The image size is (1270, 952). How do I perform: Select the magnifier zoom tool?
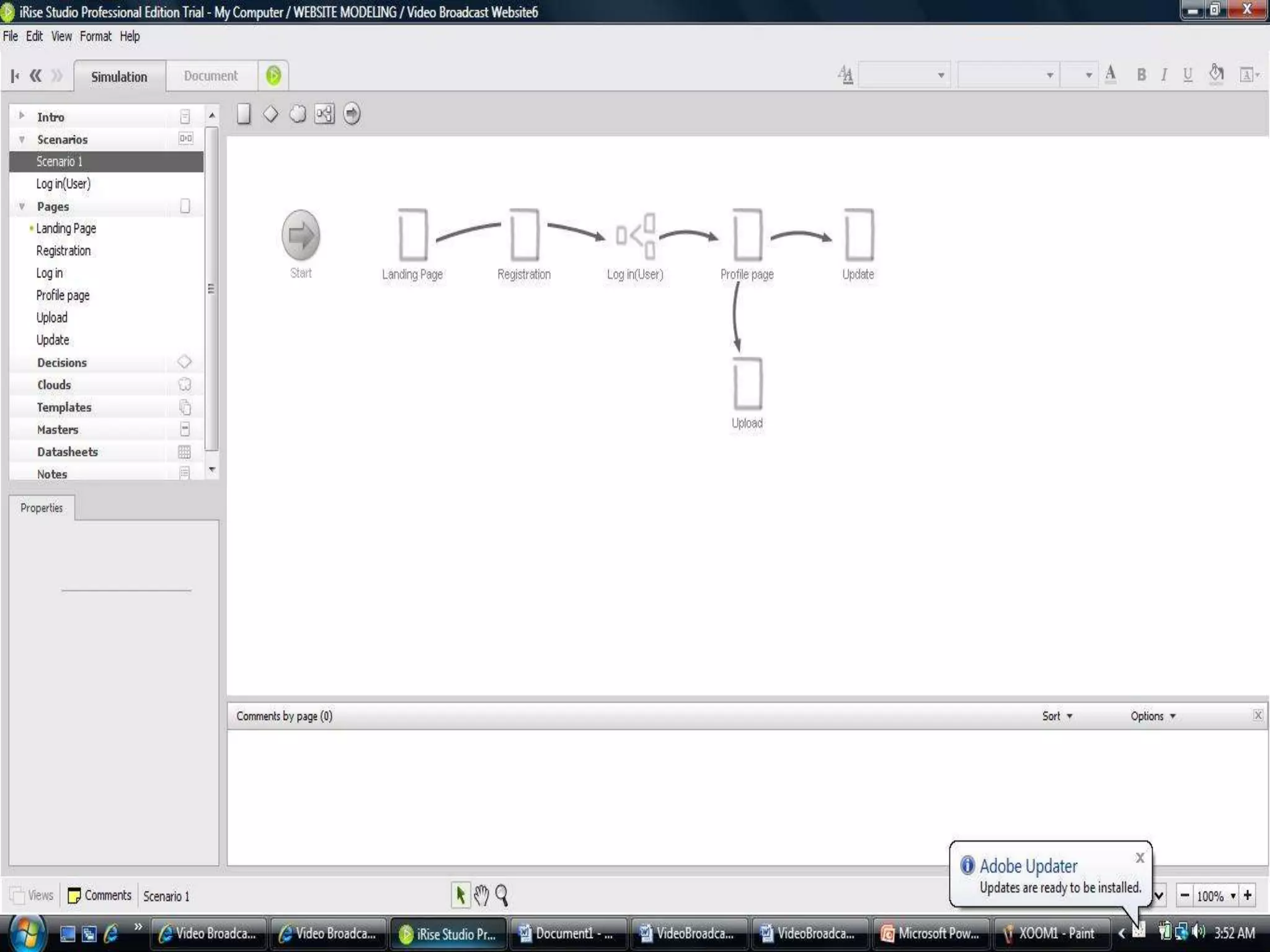click(502, 895)
